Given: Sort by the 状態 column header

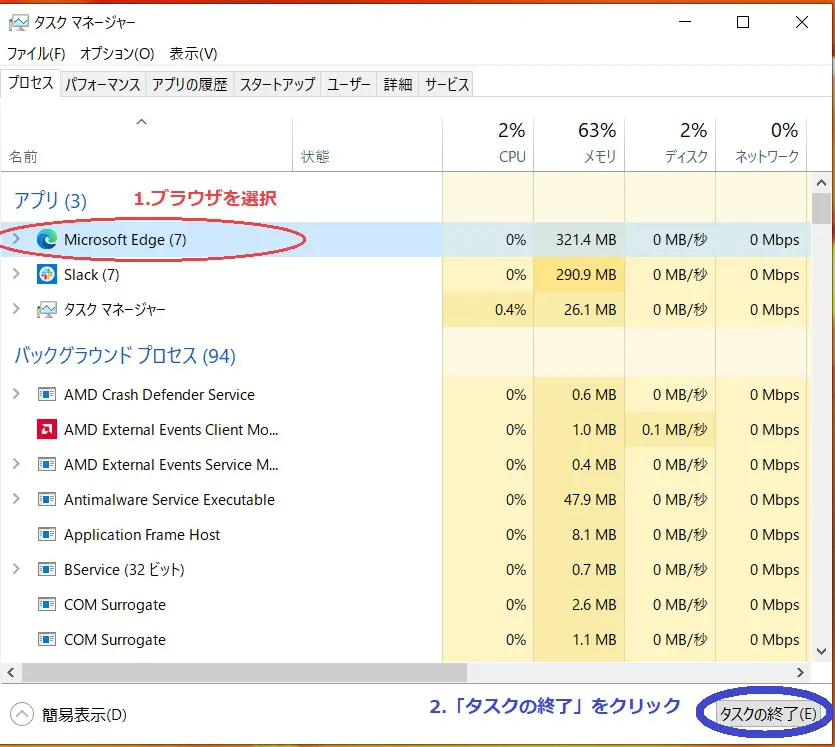Looking at the screenshot, I should (x=367, y=144).
